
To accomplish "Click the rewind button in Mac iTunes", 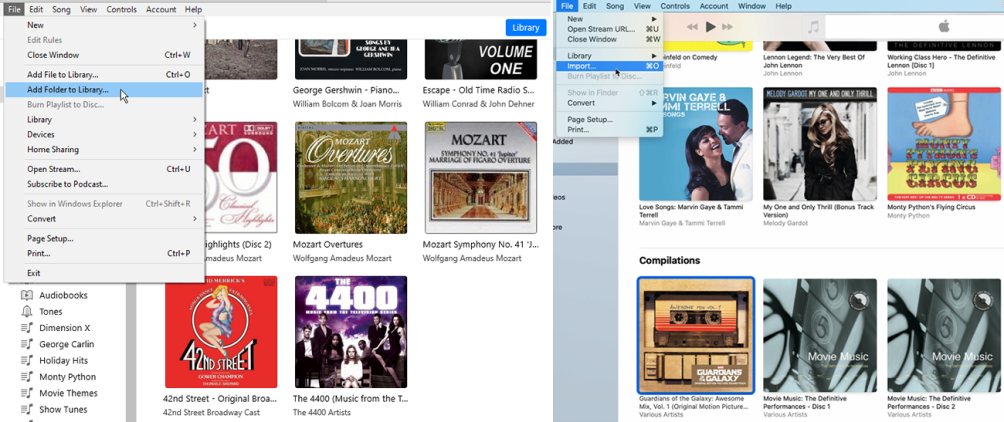I will [692, 27].
